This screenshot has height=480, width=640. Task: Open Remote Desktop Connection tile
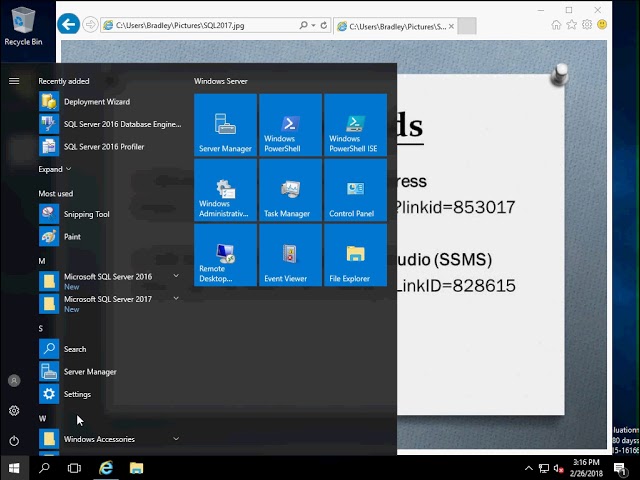tap(225, 255)
